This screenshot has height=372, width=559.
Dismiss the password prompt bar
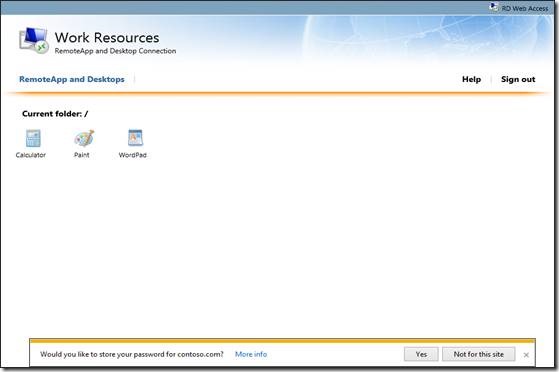tap(526, 355)
